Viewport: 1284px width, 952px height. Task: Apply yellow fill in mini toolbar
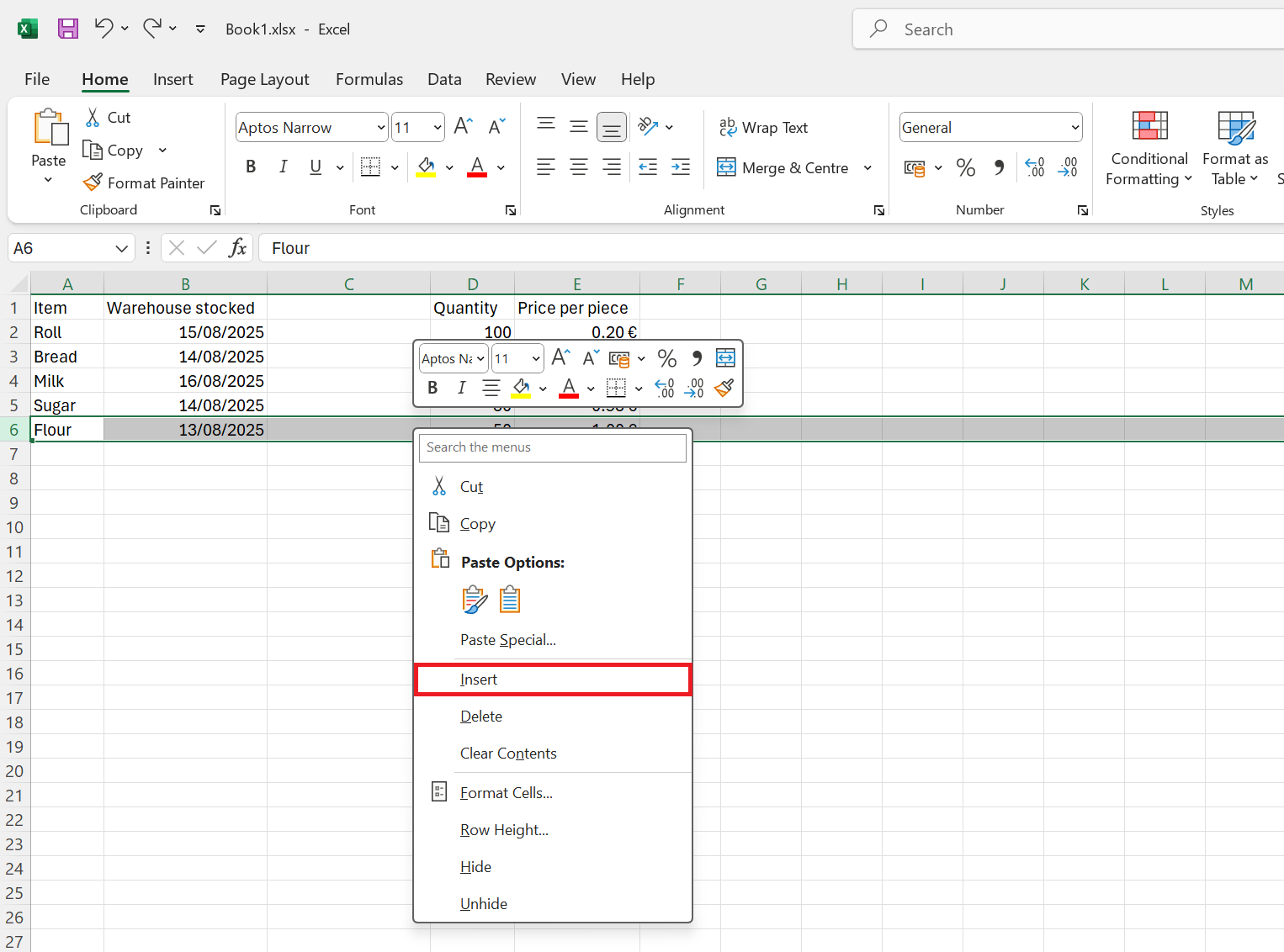(x=522, y=388)
